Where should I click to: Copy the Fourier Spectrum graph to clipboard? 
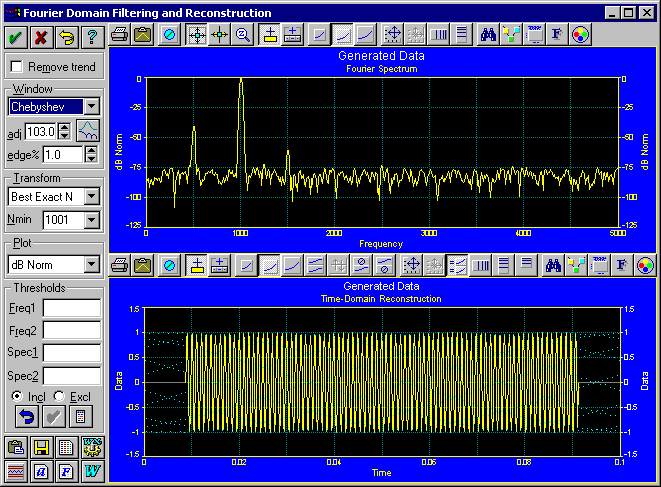click(143, 35)
